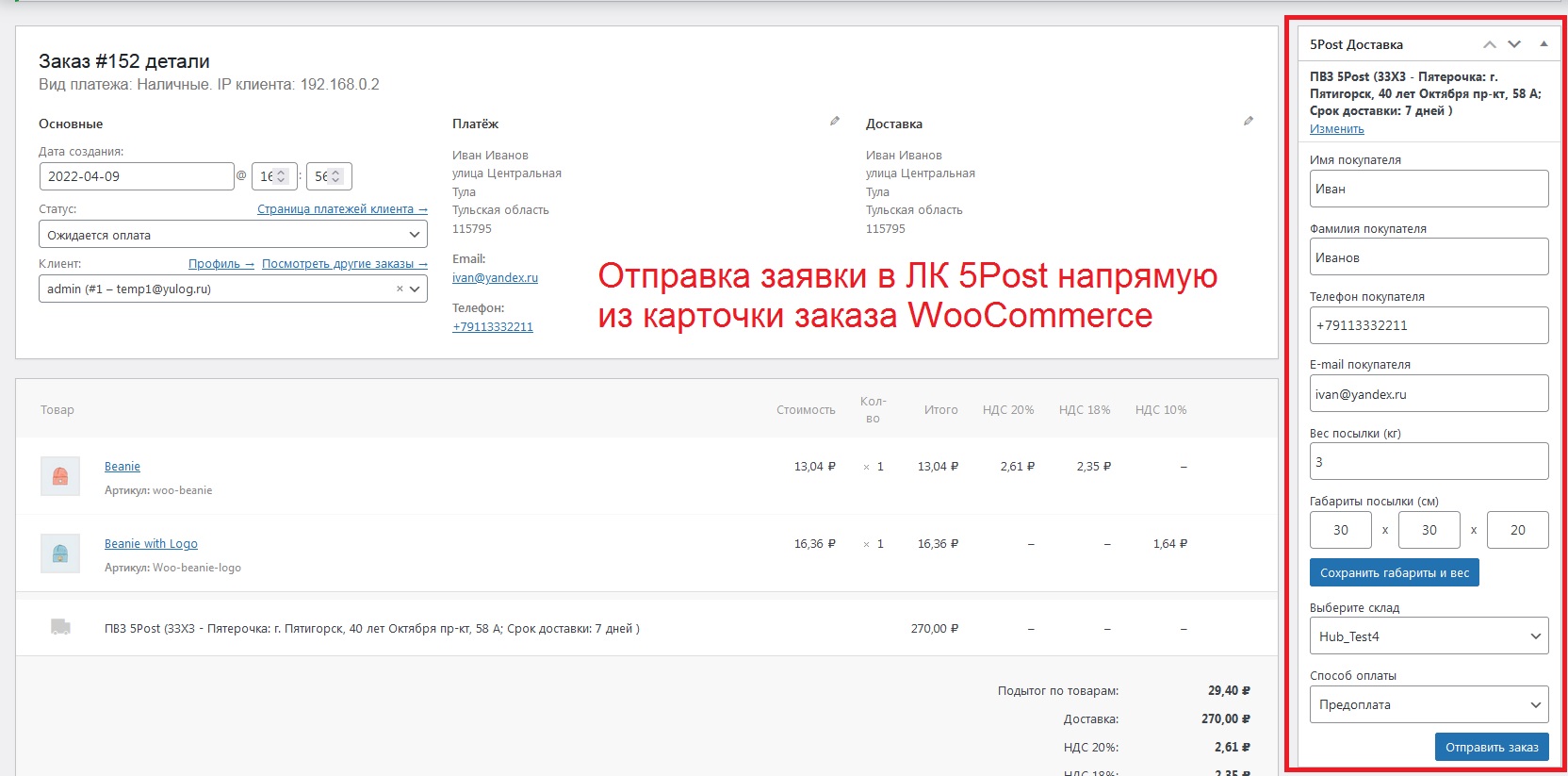Move 5Post Доставка panel down arrow
This screenshot has width=1568, height=776.
pos(1514,44)
